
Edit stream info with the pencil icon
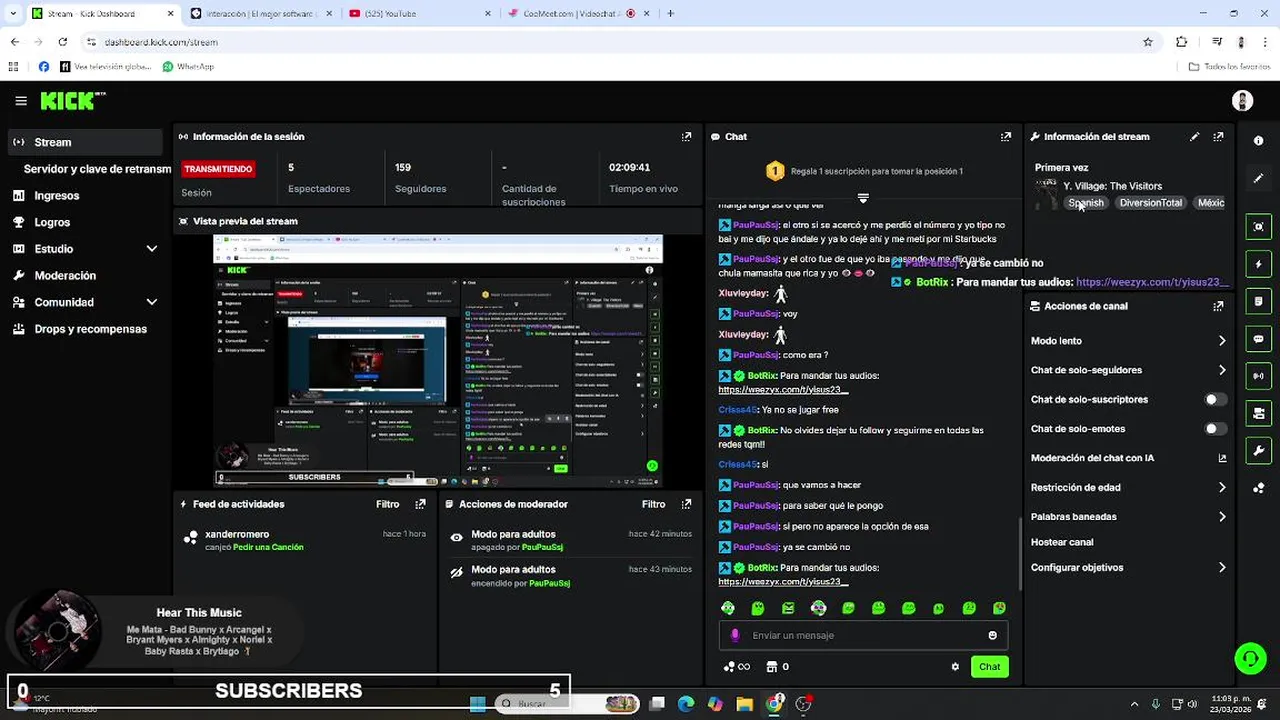pos(1195,137)
